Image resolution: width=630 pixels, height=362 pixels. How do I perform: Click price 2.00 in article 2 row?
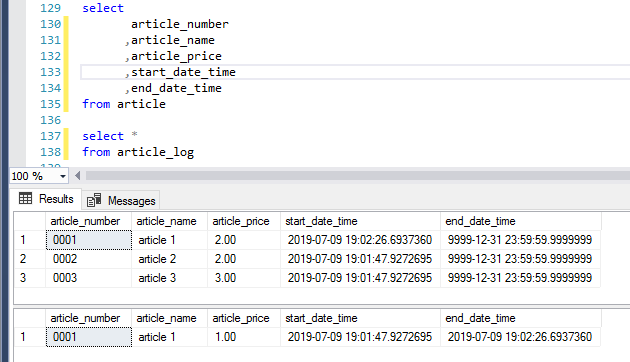[243, 259]
